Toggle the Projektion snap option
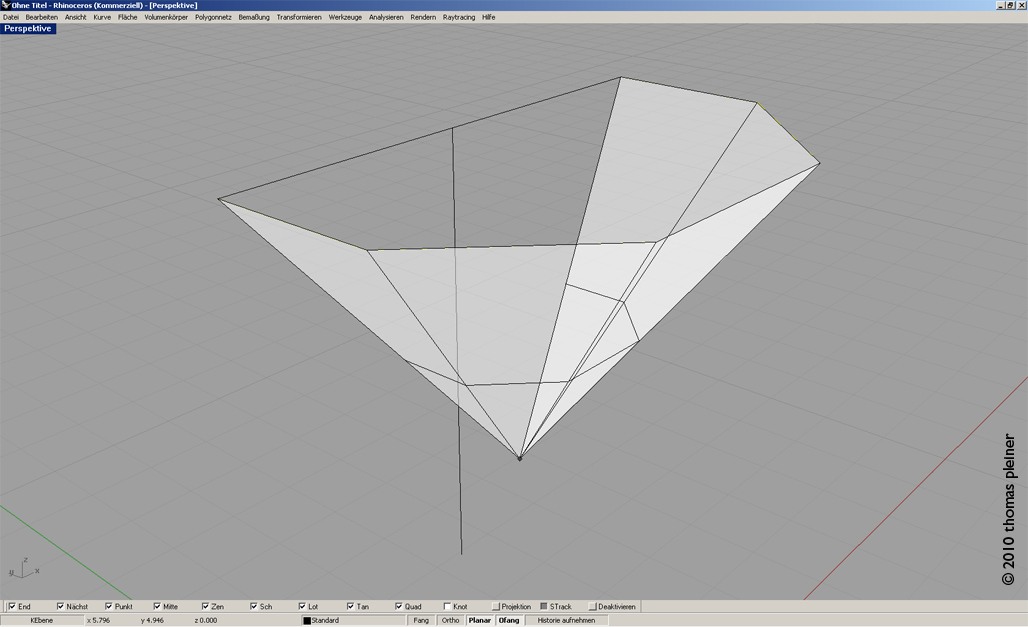The width and height of the screenshot is (1028, 627). click(496, 606)
